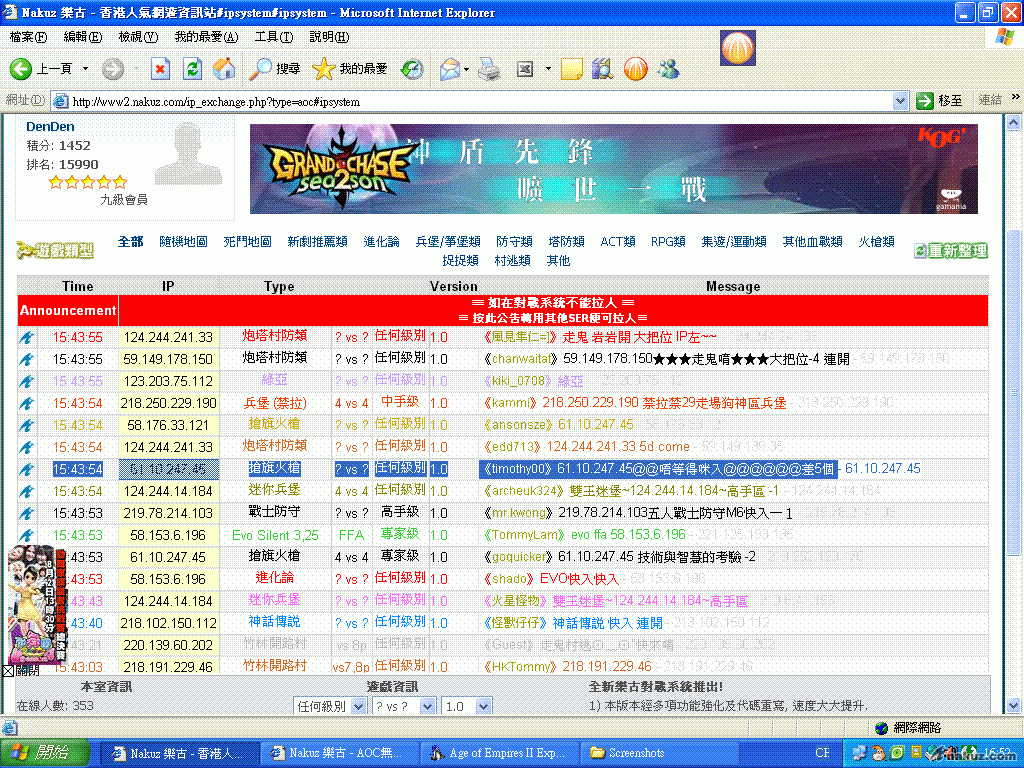Viewport: 1024px width, 768px height.
Task: Click join icon for 218.250.229.190 row
Action: 27,404
